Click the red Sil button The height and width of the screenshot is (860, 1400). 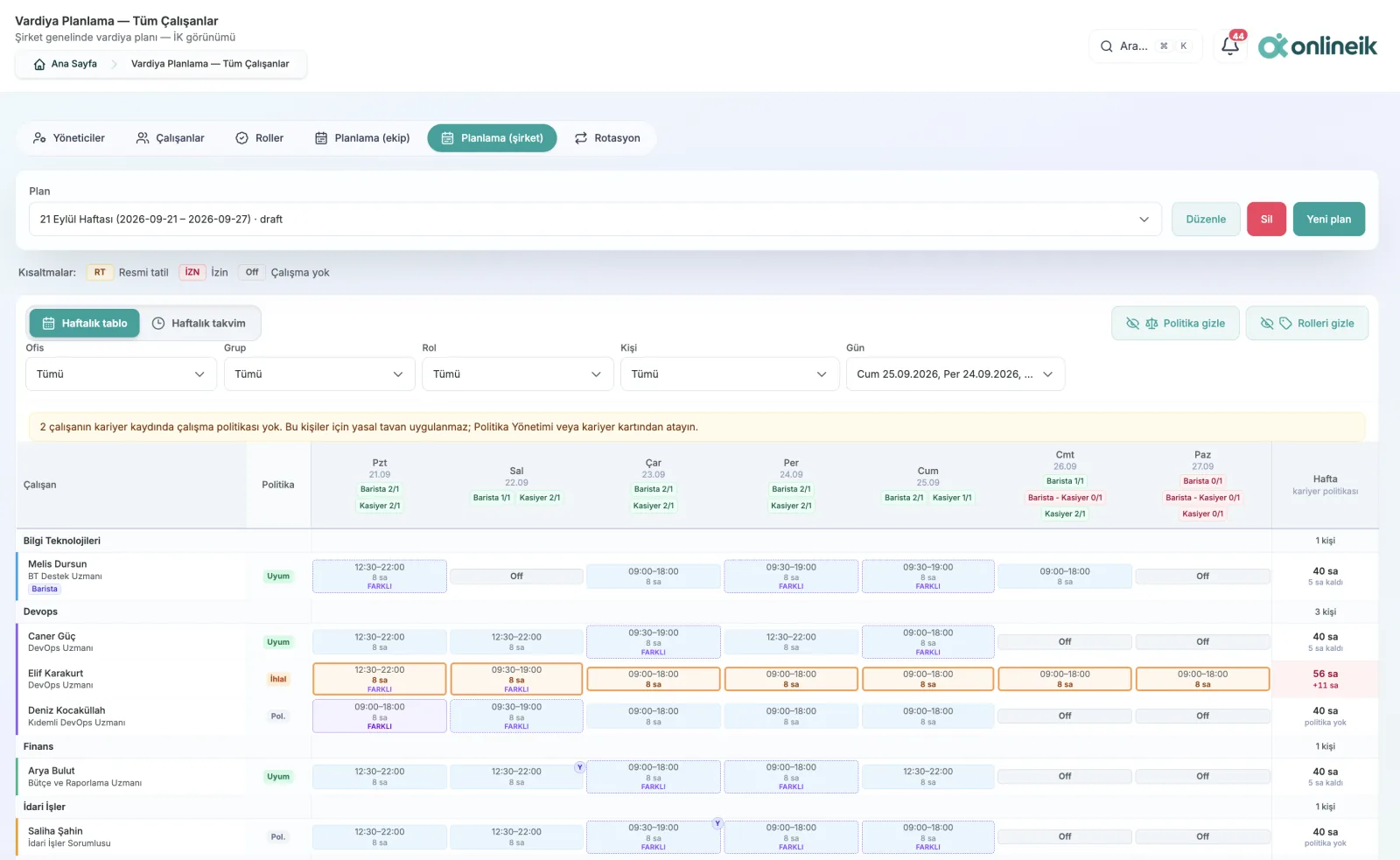coord(1266,220)
